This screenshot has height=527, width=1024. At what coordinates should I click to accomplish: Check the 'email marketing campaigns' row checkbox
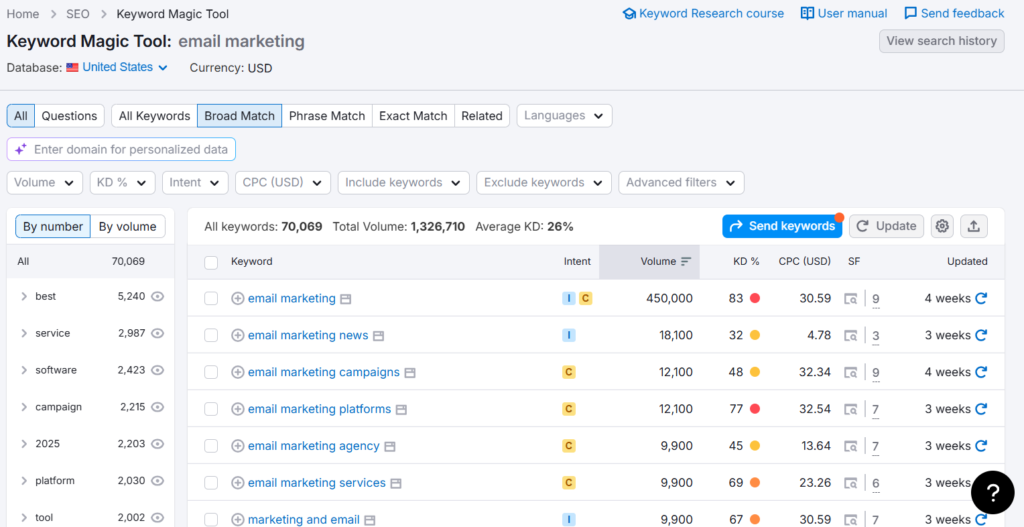tap(211, 372)
